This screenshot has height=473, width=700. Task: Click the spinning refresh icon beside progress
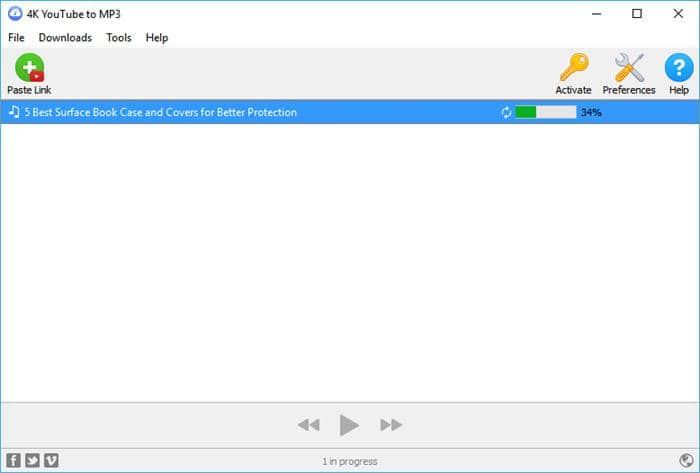pyautogui.click(x=506, y=112)
